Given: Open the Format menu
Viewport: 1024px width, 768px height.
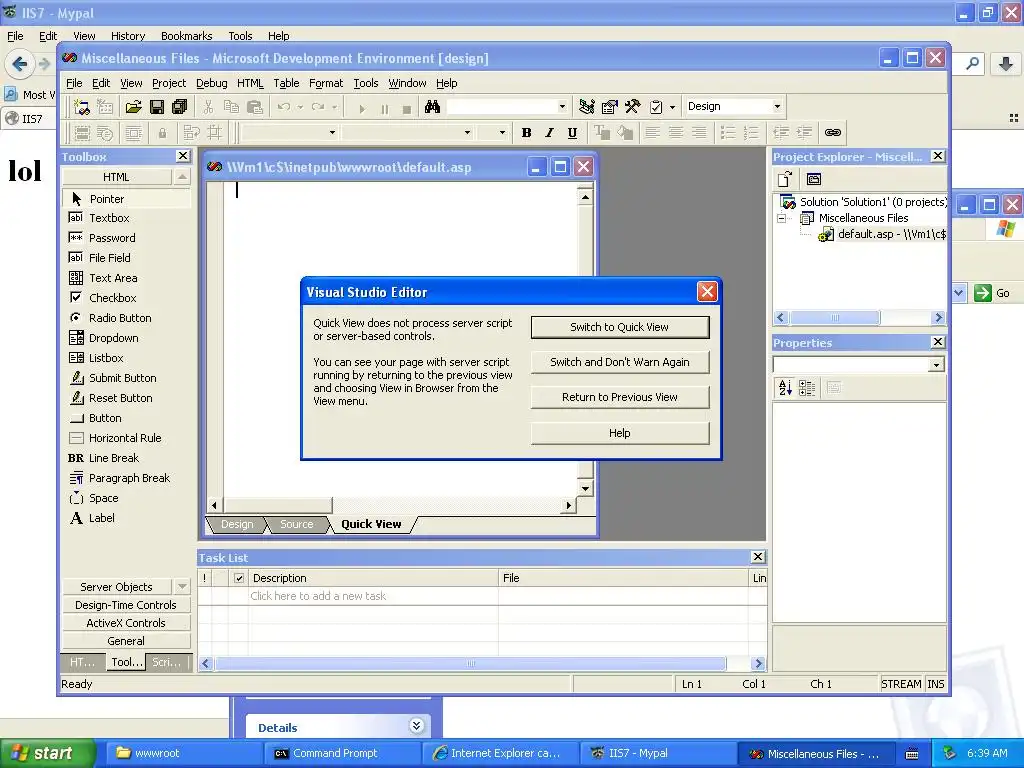Looking at the screenshot, I should [326, 83].
